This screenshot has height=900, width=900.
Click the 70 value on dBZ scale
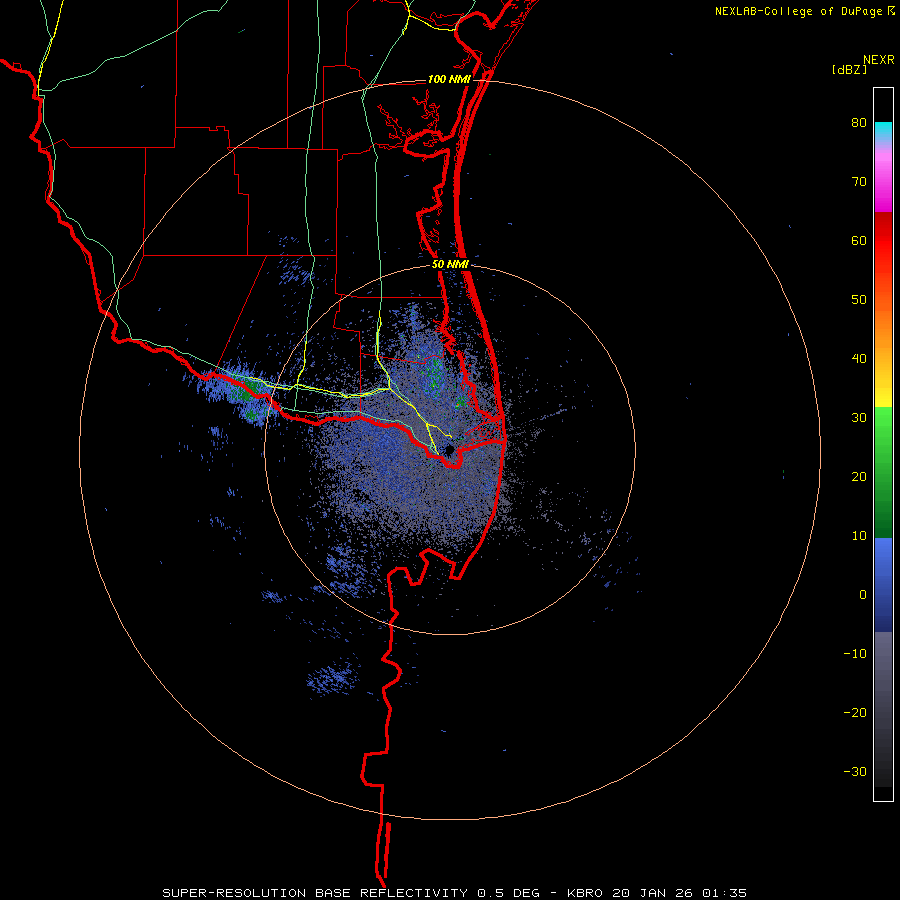[x=859, y=182]
